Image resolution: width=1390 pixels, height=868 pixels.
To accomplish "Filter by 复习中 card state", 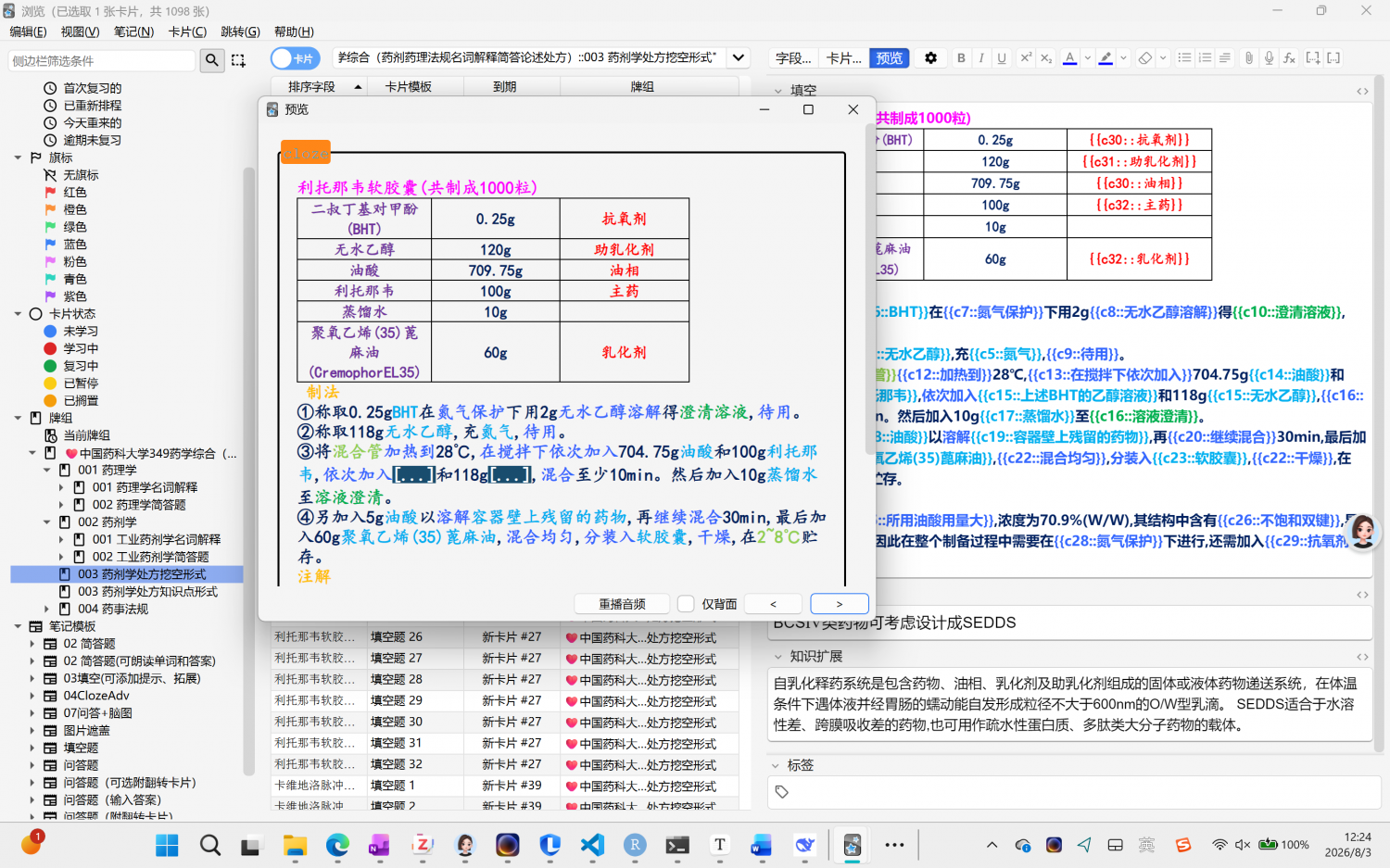I will [81, 366].
